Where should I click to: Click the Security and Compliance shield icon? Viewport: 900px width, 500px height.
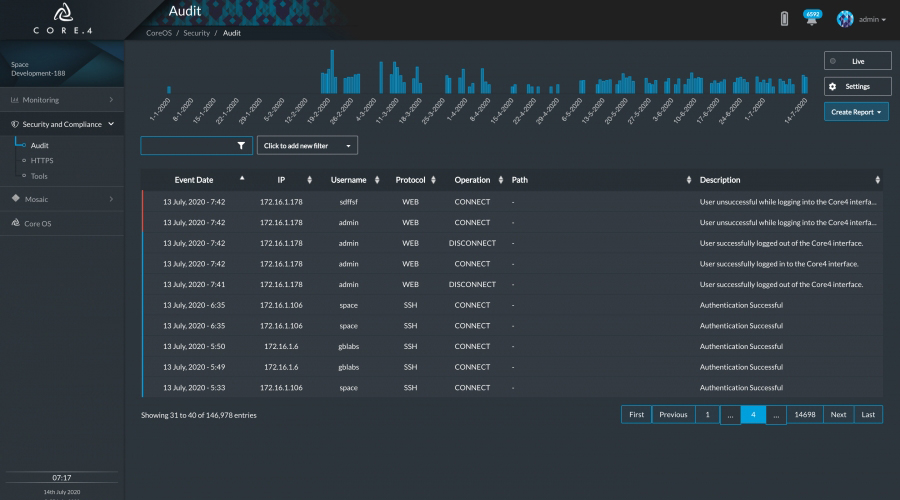pyautogui.click(x=15, y=124)
